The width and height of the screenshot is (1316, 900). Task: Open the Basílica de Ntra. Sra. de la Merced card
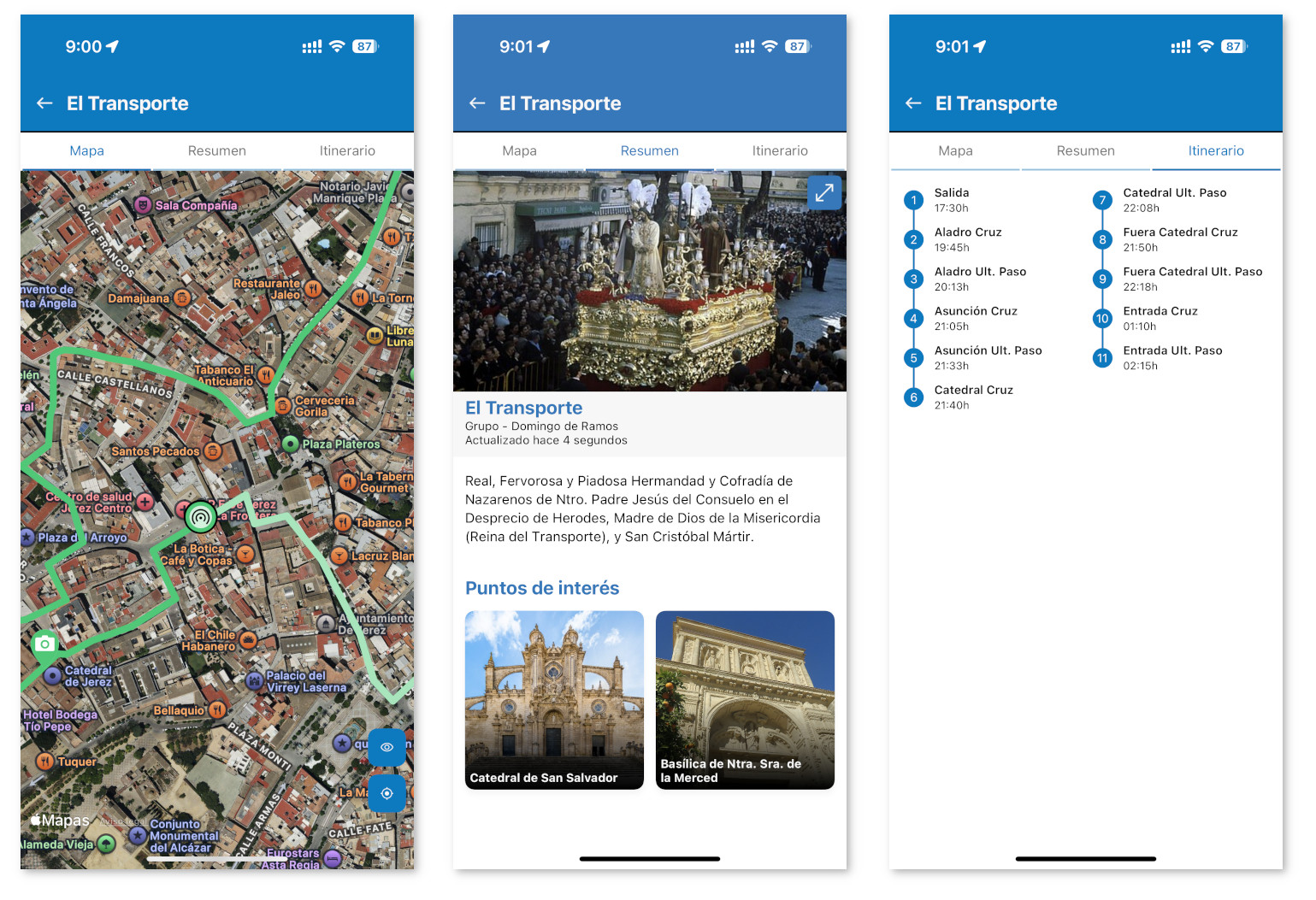click(x=744, y=699)
